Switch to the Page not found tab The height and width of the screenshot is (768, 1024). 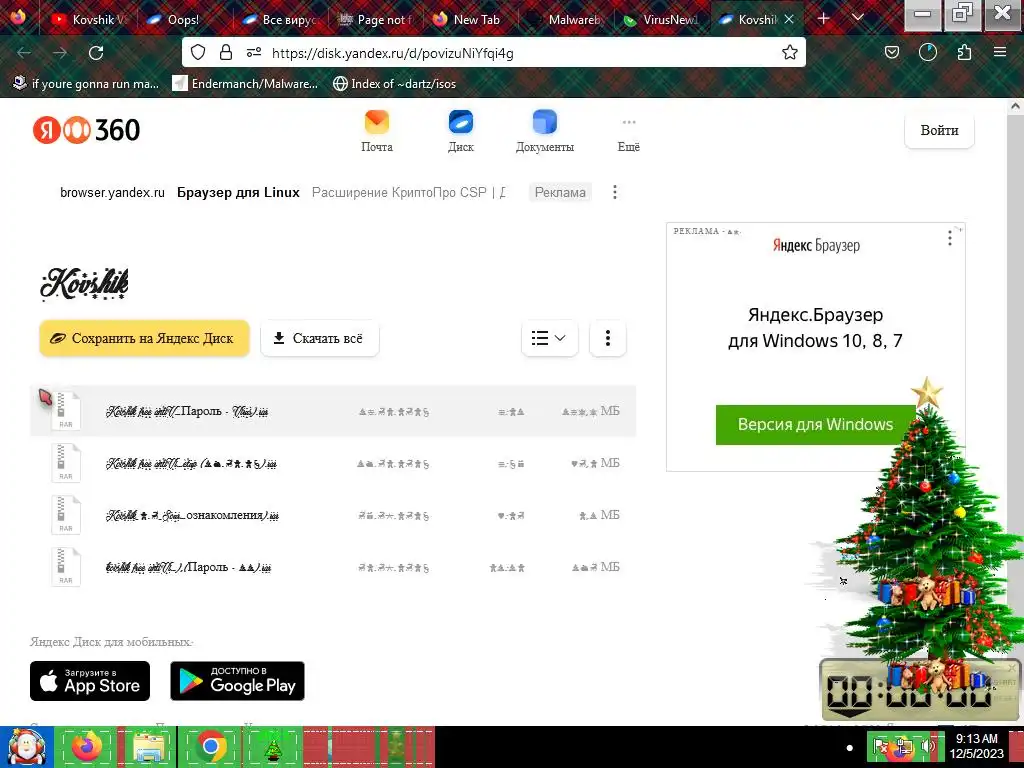pyautogui.click(x=374, y=20)
